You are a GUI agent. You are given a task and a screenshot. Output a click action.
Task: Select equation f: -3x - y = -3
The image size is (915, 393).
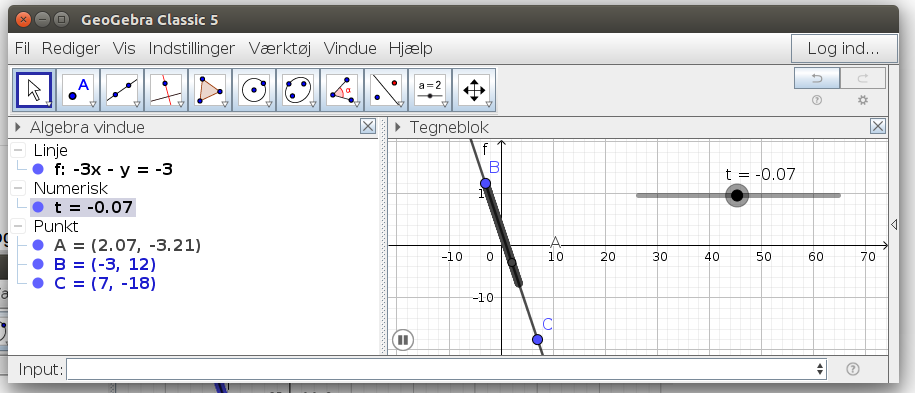coord(113,169)
